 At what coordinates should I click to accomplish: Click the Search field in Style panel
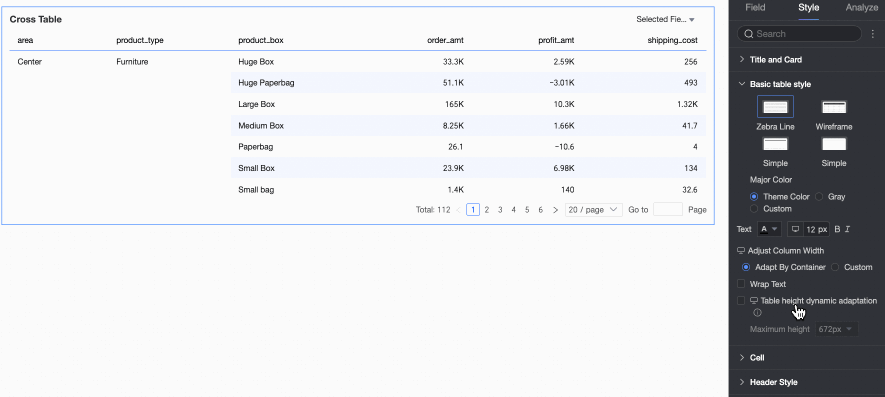click(799, 34)
